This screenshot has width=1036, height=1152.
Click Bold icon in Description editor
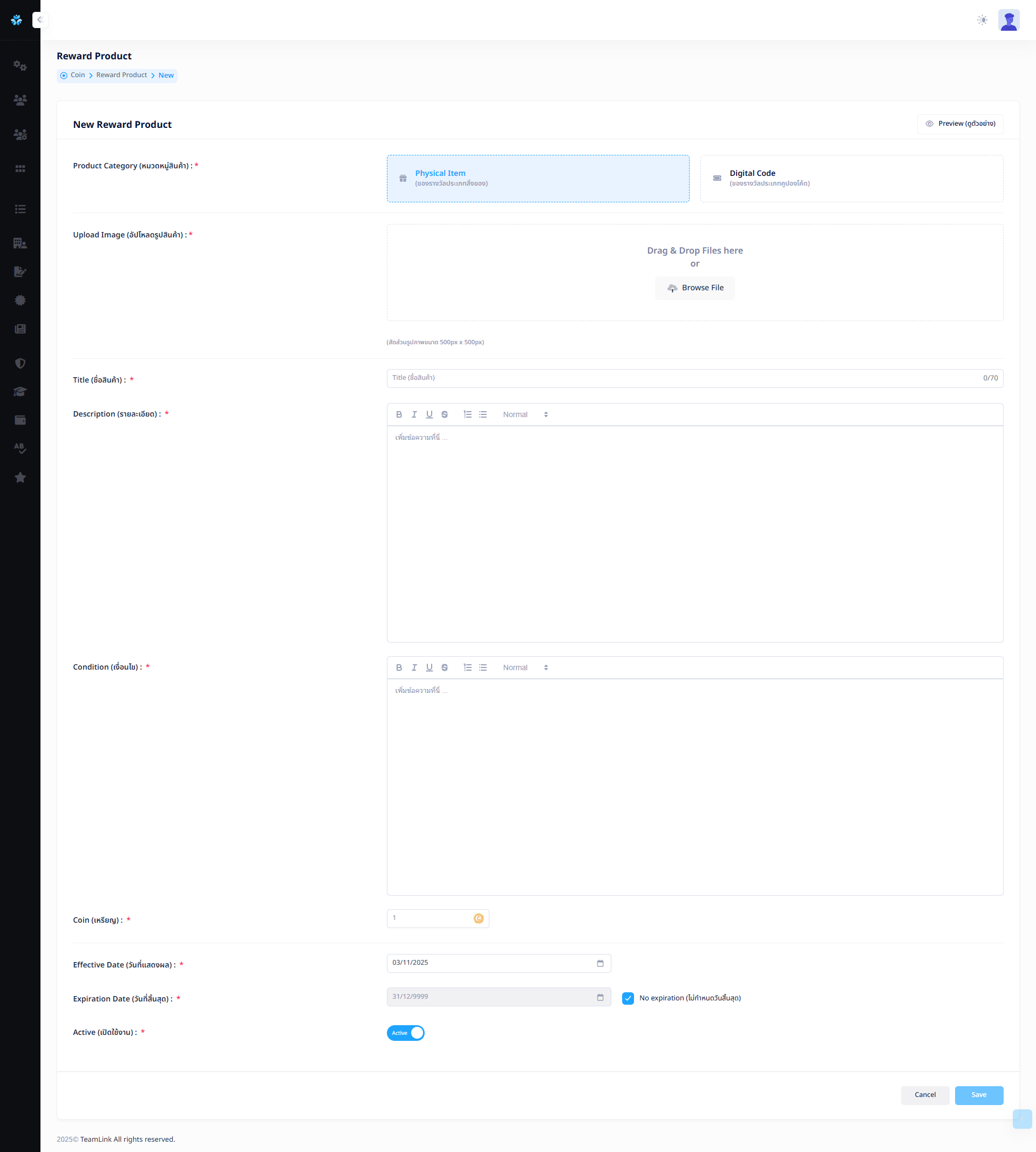[399, 414]
